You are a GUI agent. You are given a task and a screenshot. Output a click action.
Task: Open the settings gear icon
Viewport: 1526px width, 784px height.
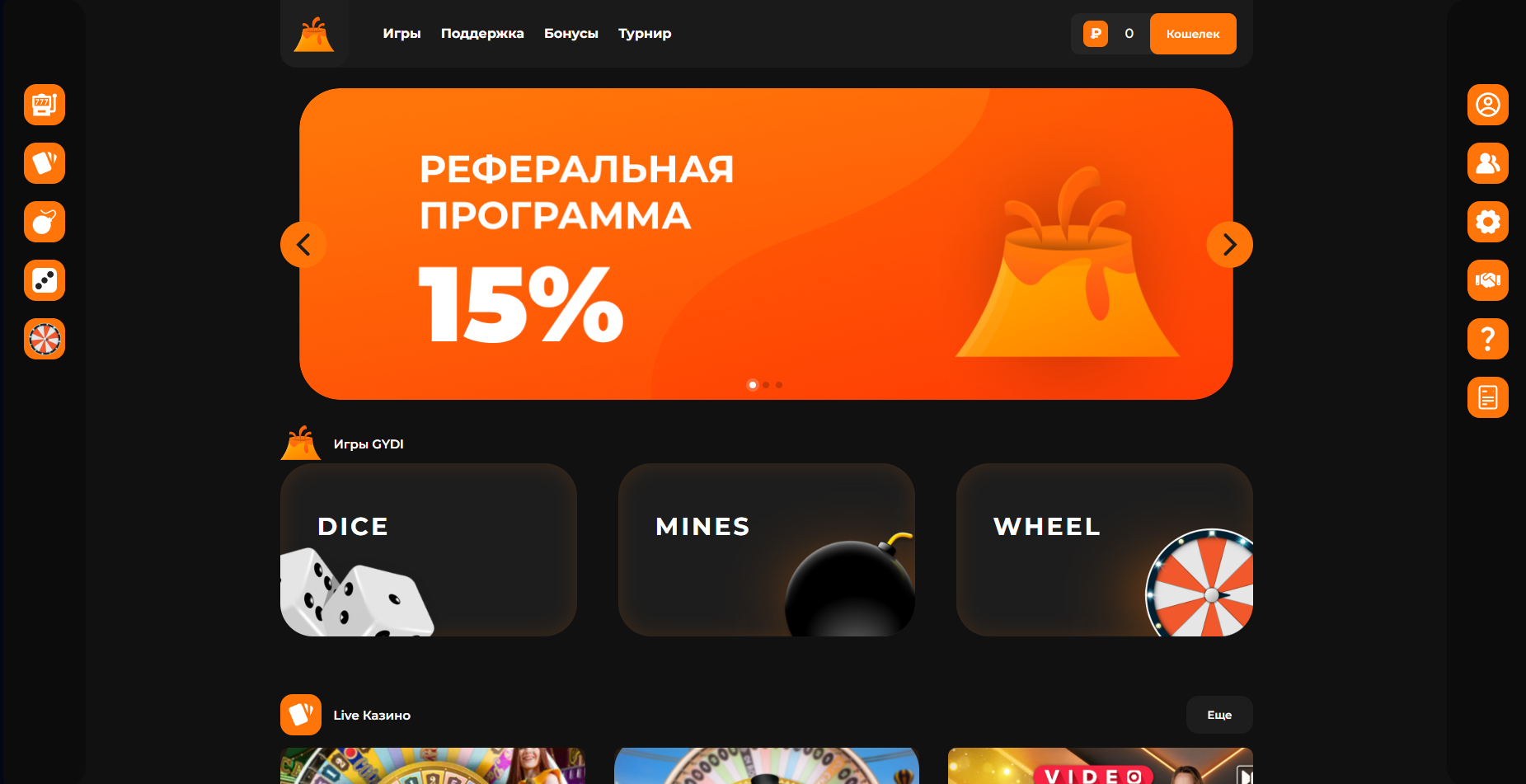[1488, 222]
